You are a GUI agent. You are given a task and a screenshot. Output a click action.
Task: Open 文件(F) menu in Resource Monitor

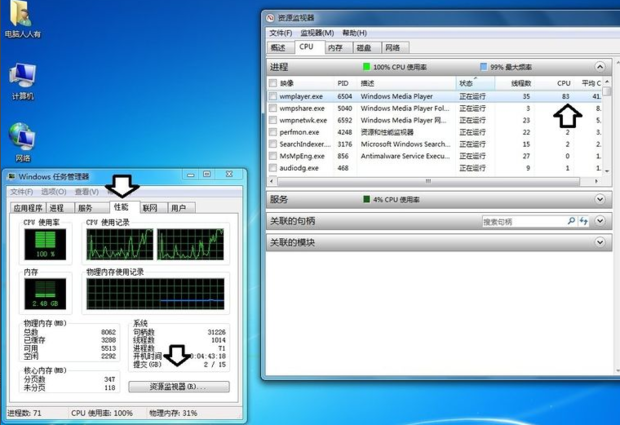tap(281, 33)
